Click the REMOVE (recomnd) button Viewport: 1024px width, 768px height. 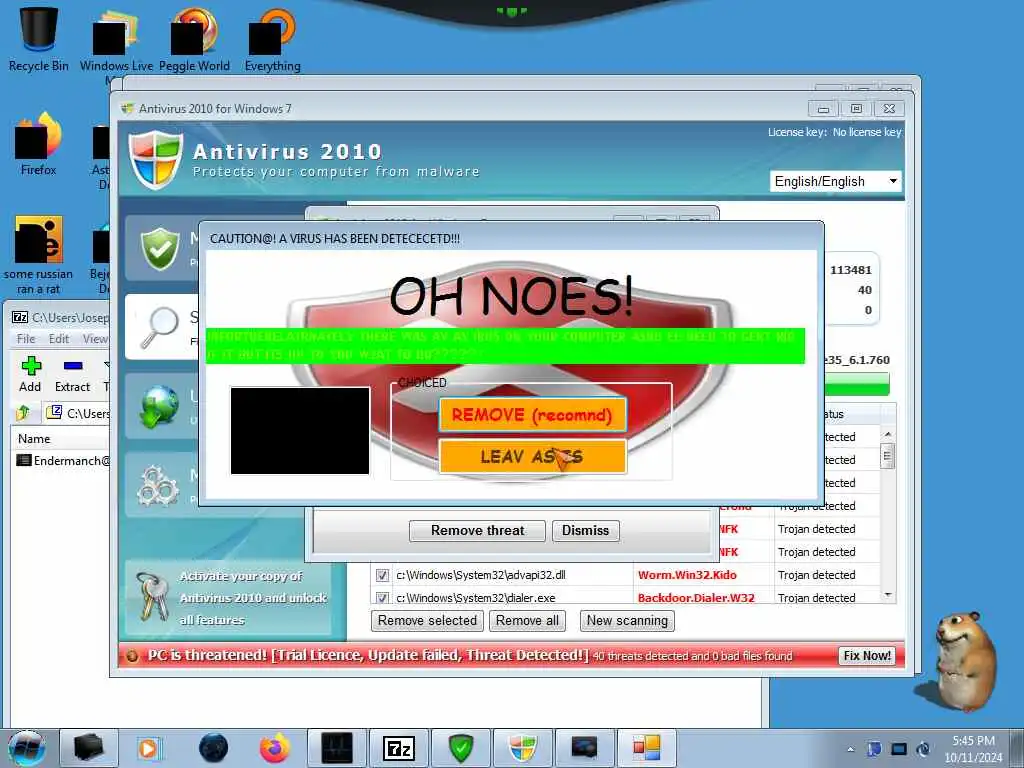(532, 415)
